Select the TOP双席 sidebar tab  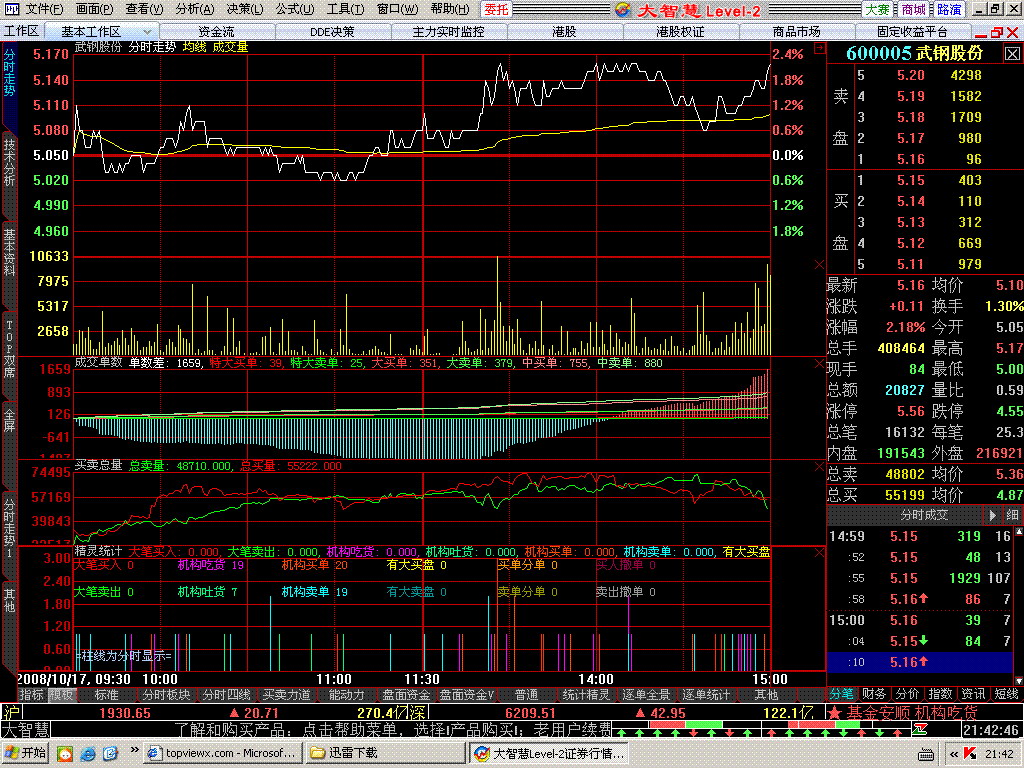click(9, 349)
